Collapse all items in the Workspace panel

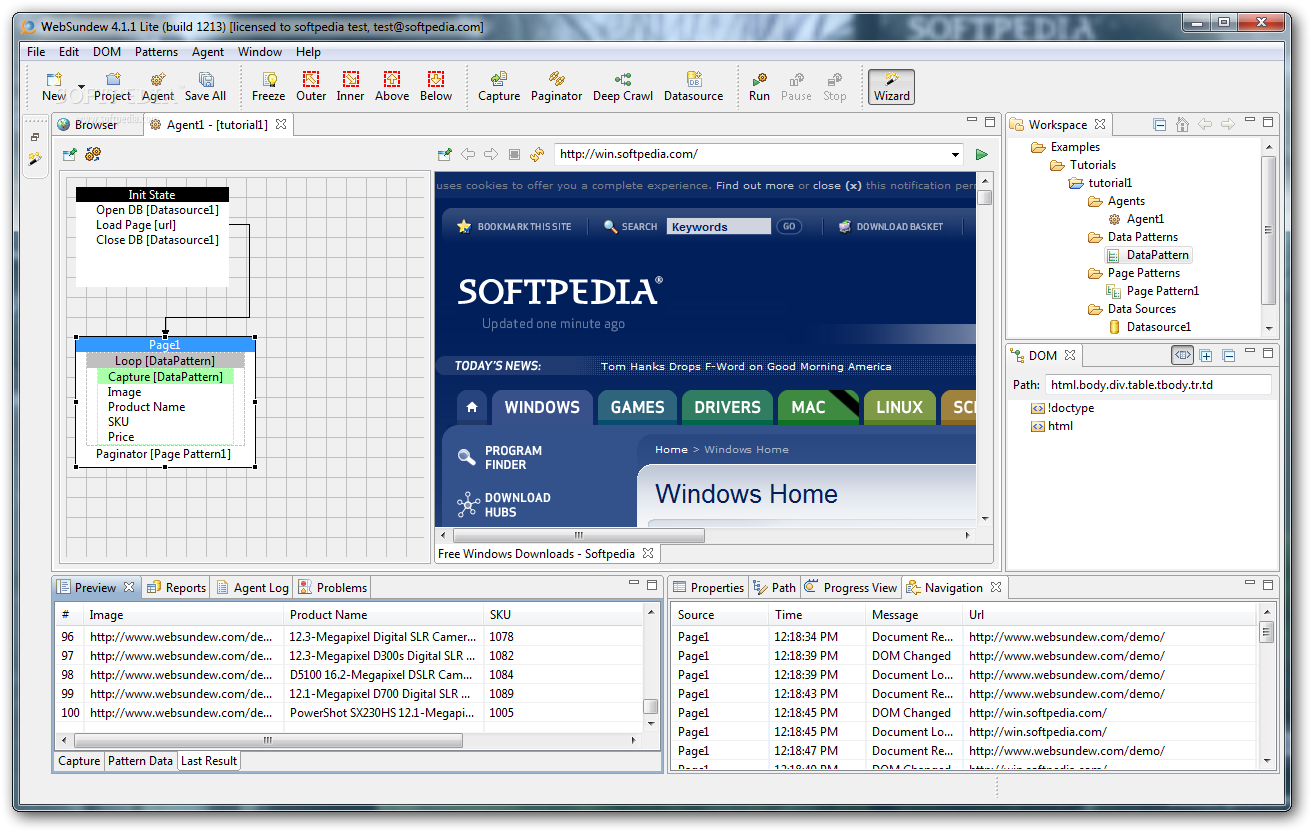pos(1159,124)
